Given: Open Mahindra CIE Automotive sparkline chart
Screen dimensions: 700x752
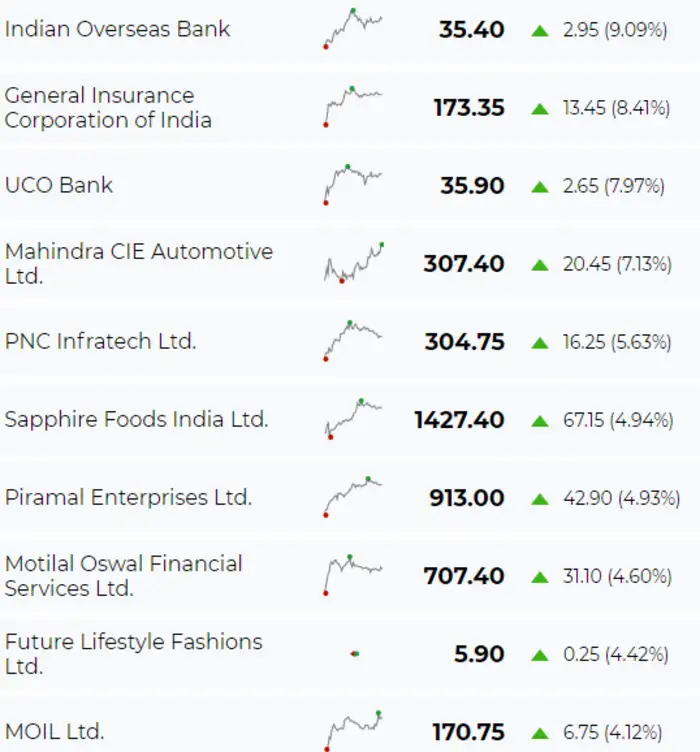Looking at the screenshot, I should [353, 263].
